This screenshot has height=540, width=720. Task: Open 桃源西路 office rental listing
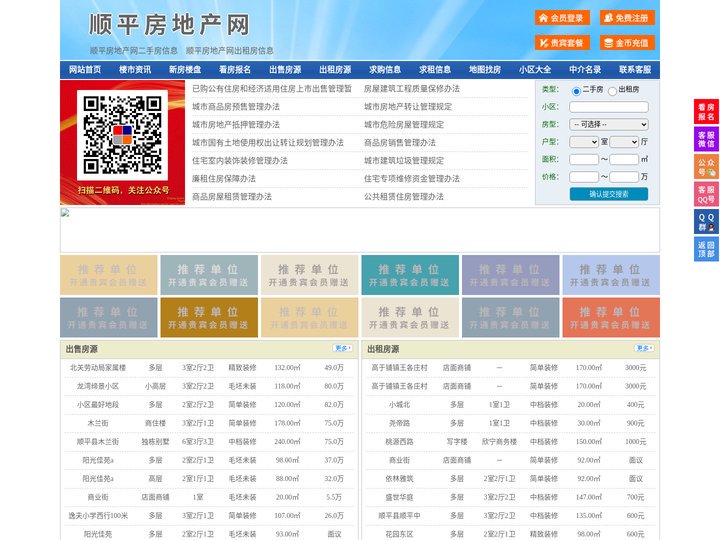pyautogui.click(x=399, y=442)
